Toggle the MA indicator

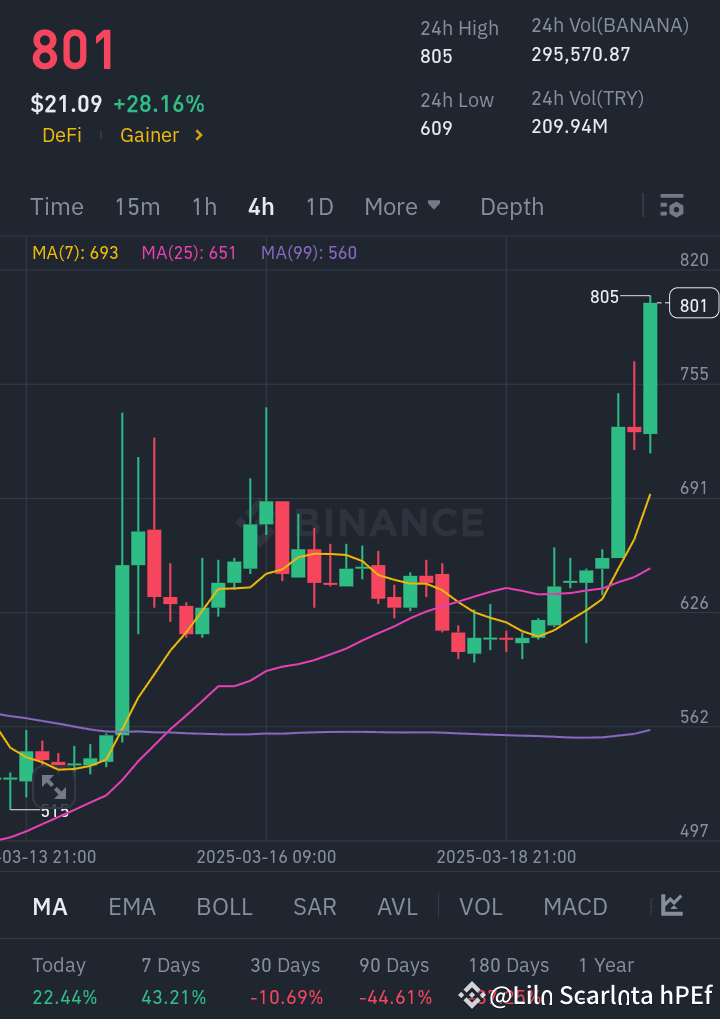(x=50, y=907)
